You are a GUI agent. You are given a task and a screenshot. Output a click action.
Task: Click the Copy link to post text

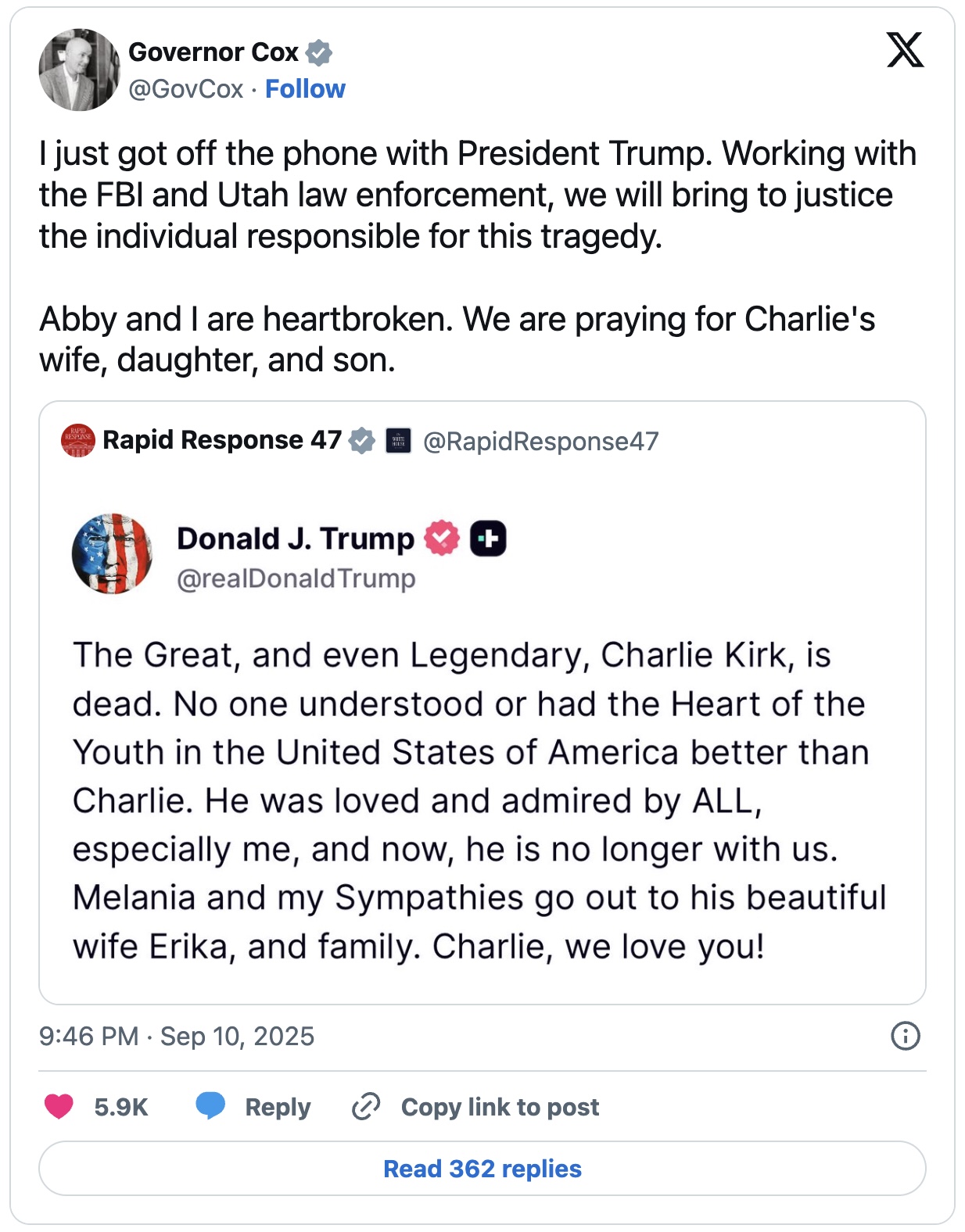tap(500, 1107)
